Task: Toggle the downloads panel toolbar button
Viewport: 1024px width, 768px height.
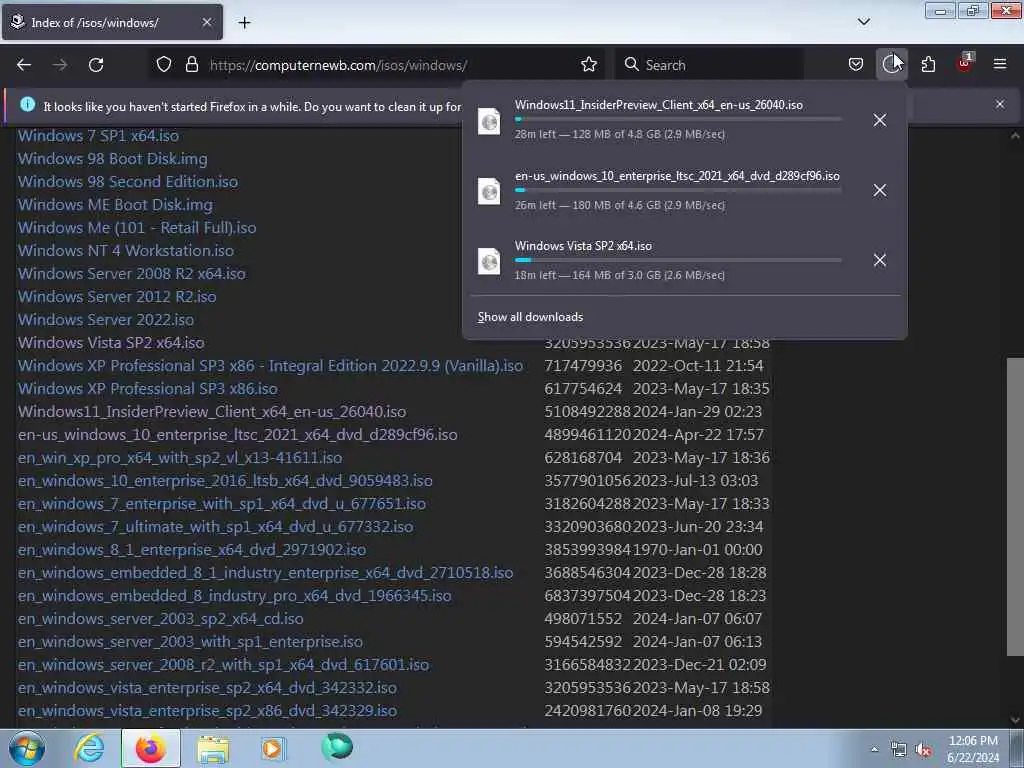Action: (x=891, y=65)
